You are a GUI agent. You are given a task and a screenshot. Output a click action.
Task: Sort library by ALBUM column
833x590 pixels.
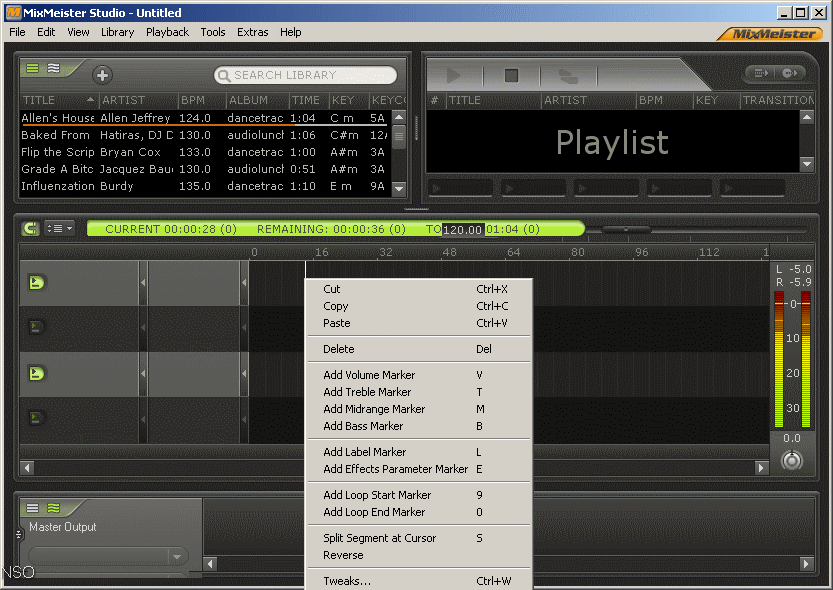point(258,100)
